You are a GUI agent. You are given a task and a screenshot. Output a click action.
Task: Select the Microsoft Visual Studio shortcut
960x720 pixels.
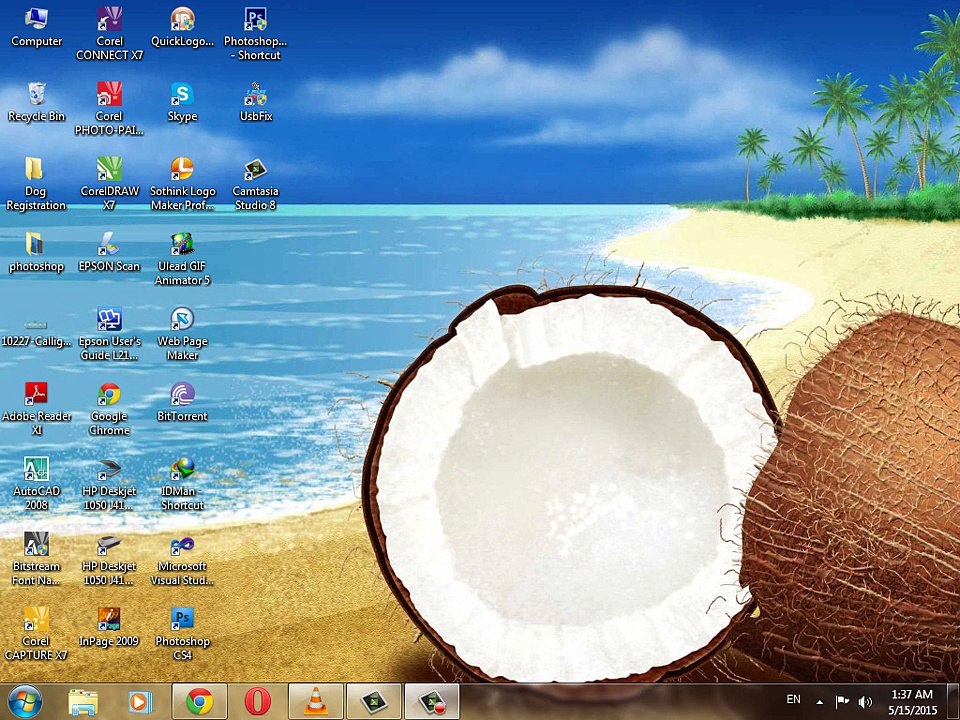182,546
